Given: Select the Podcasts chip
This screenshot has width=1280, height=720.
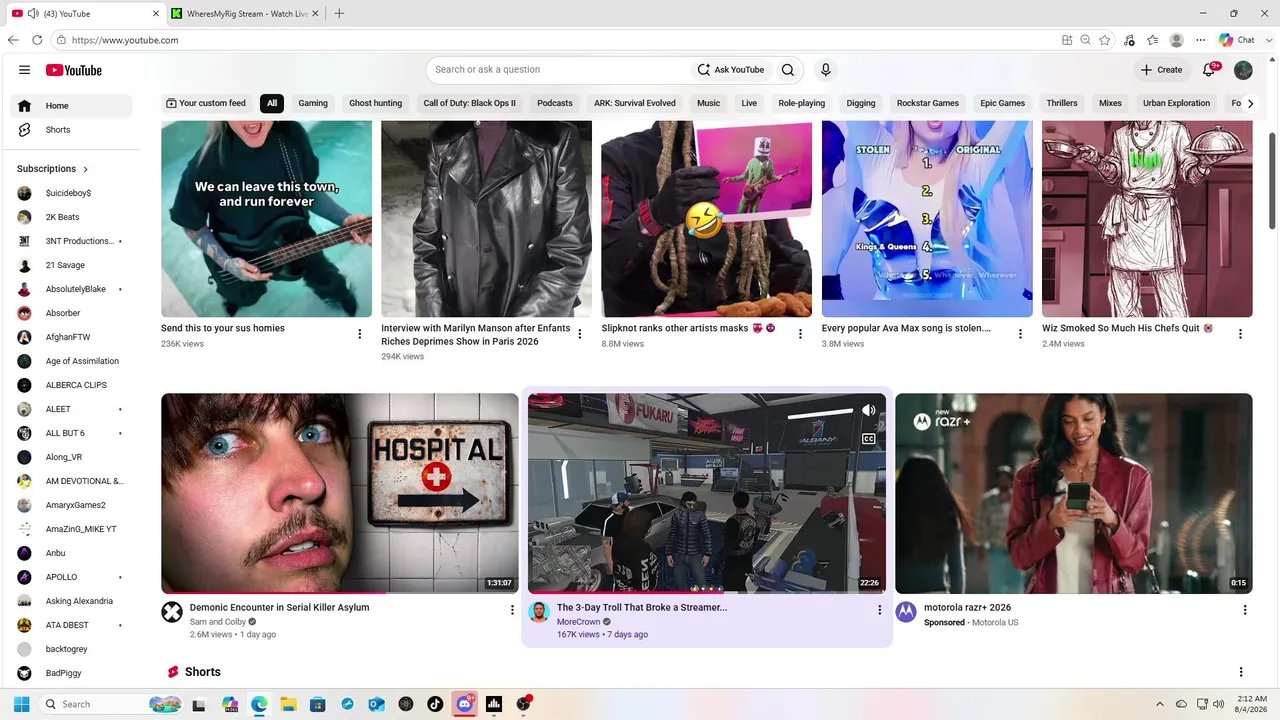Looking at the screenshot, I should 555,103.
